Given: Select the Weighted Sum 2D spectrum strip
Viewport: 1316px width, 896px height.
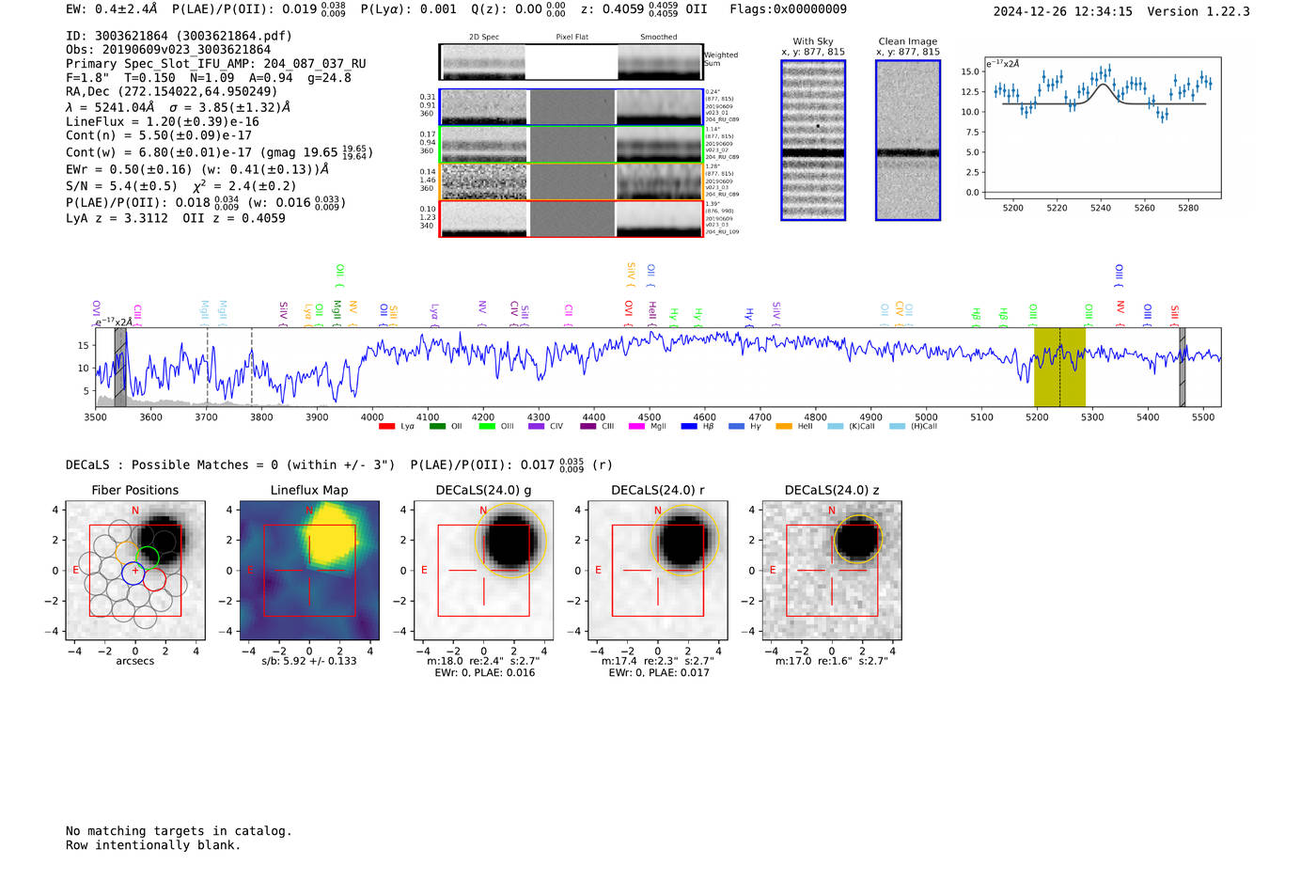Looking at the screenshot, I should [572, 62].
